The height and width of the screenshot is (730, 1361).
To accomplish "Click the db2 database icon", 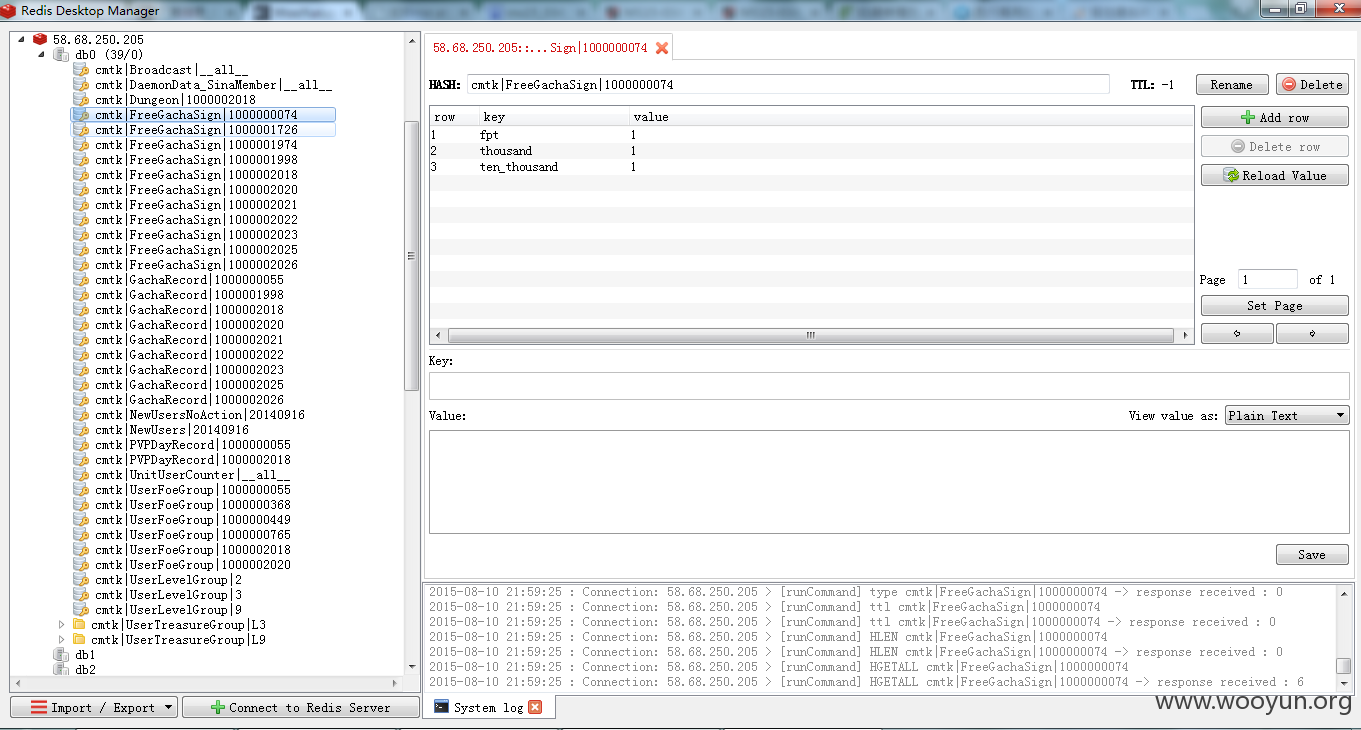I will coord(61,669).
